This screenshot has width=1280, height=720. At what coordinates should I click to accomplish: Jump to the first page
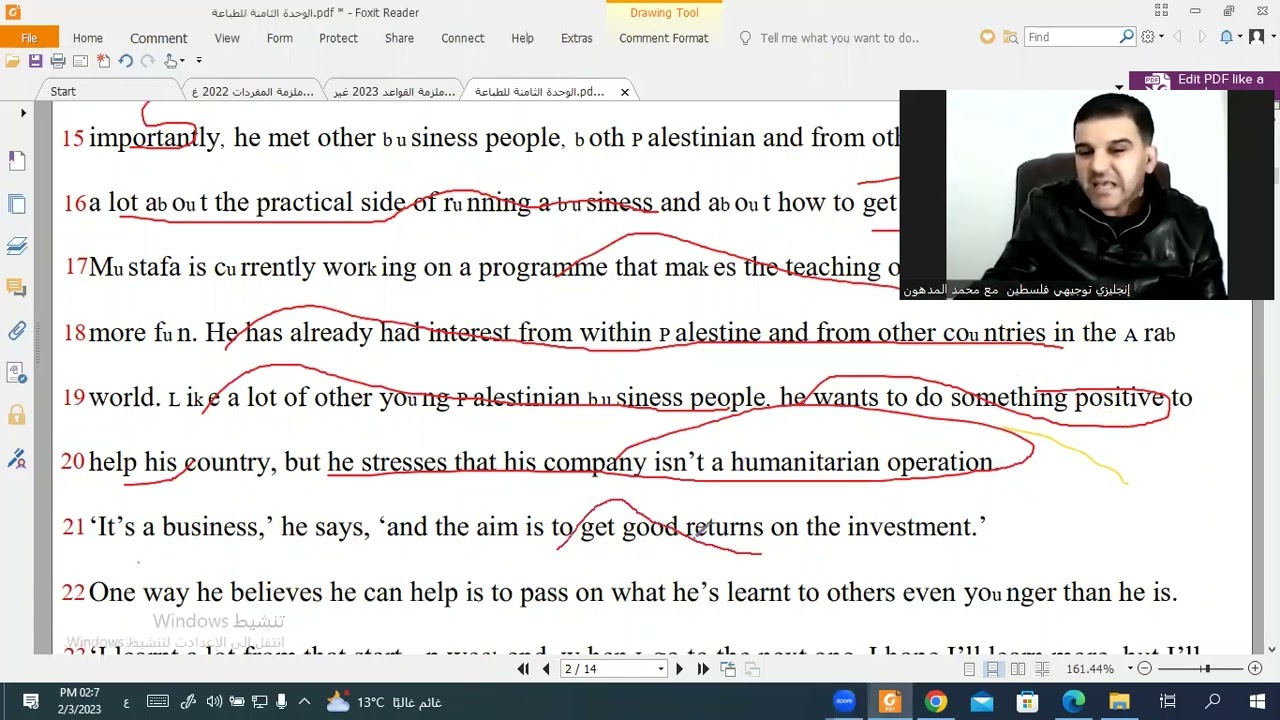point(523,669)
